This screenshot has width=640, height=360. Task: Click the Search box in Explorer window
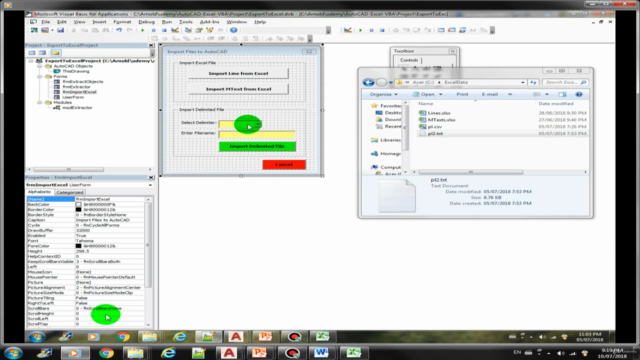pos(566,82)
